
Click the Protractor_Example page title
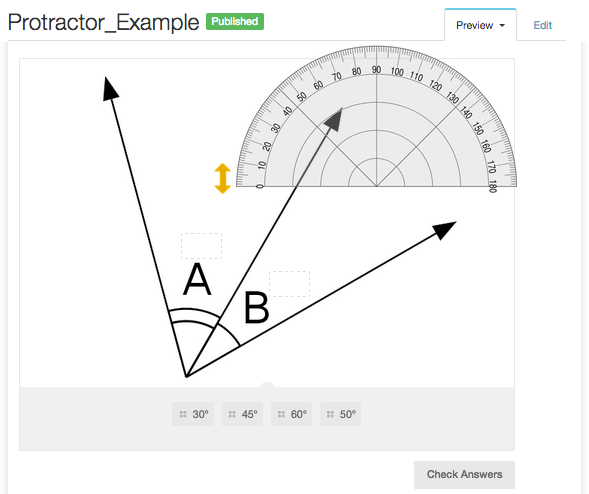click(x=104, y=23)
